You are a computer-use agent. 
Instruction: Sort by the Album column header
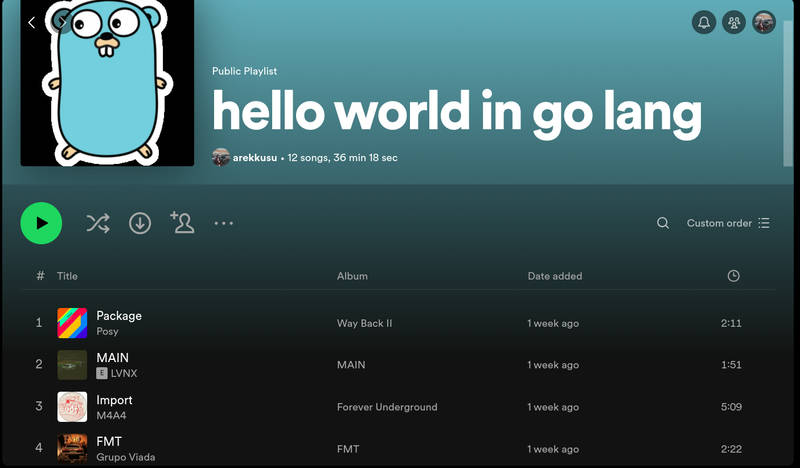click(x=352, y=276)
